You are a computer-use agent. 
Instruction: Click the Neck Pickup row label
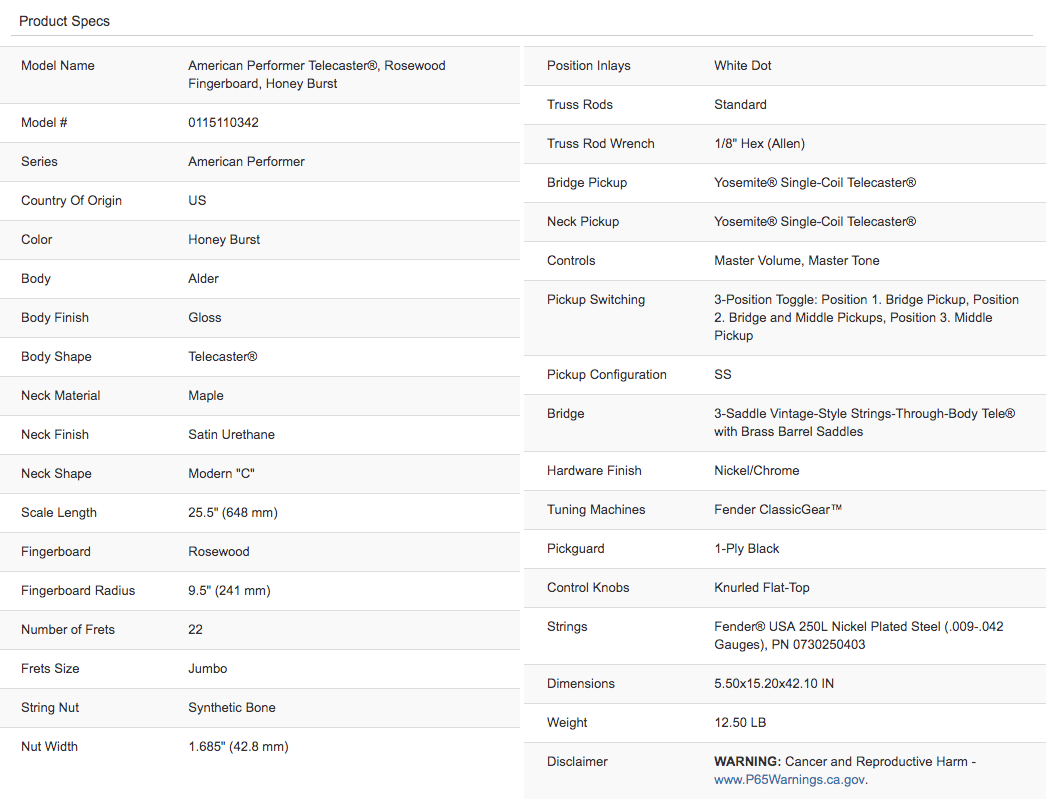[583, 221]
